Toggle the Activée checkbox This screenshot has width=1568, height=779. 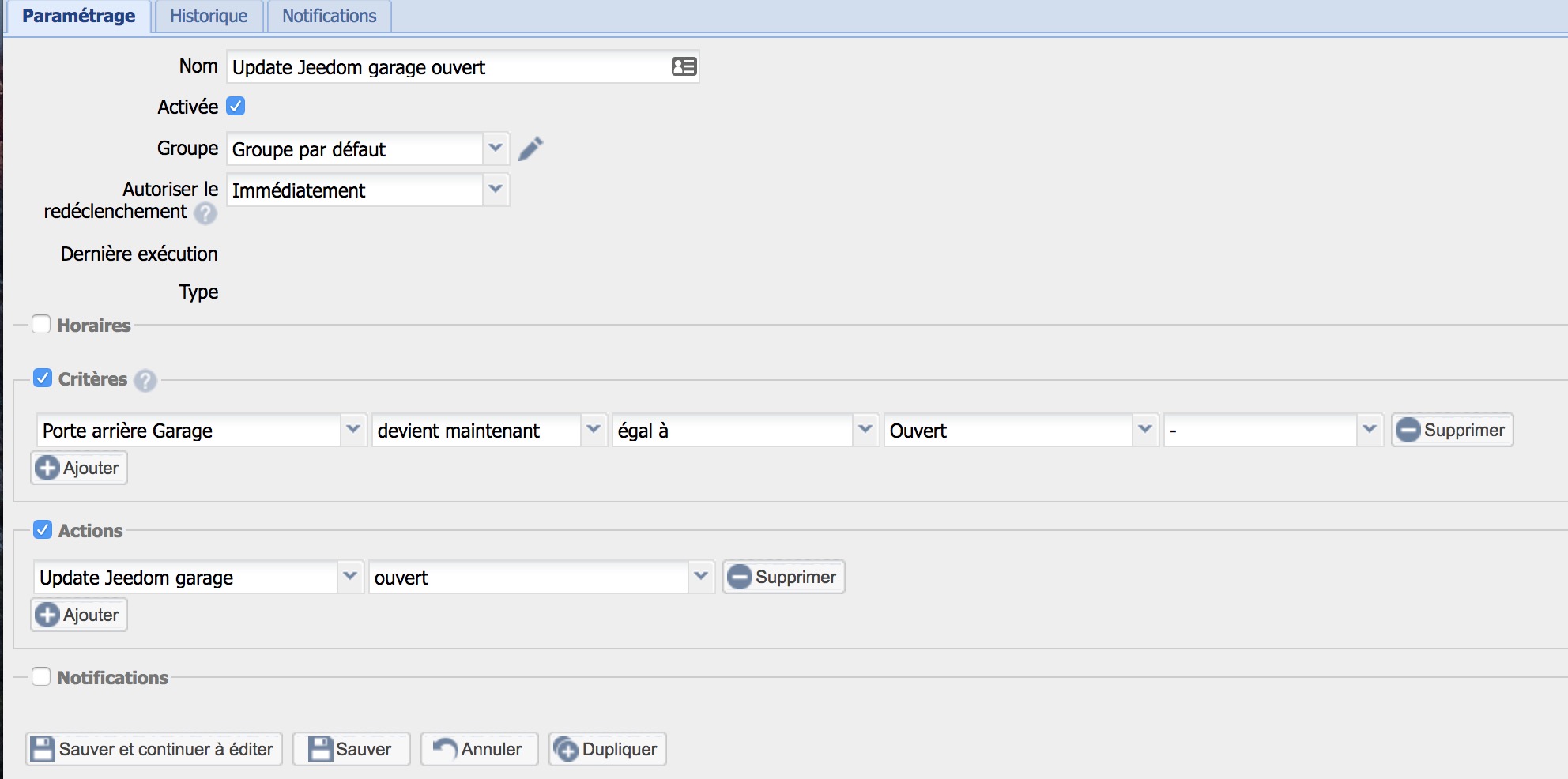point(236,106)
